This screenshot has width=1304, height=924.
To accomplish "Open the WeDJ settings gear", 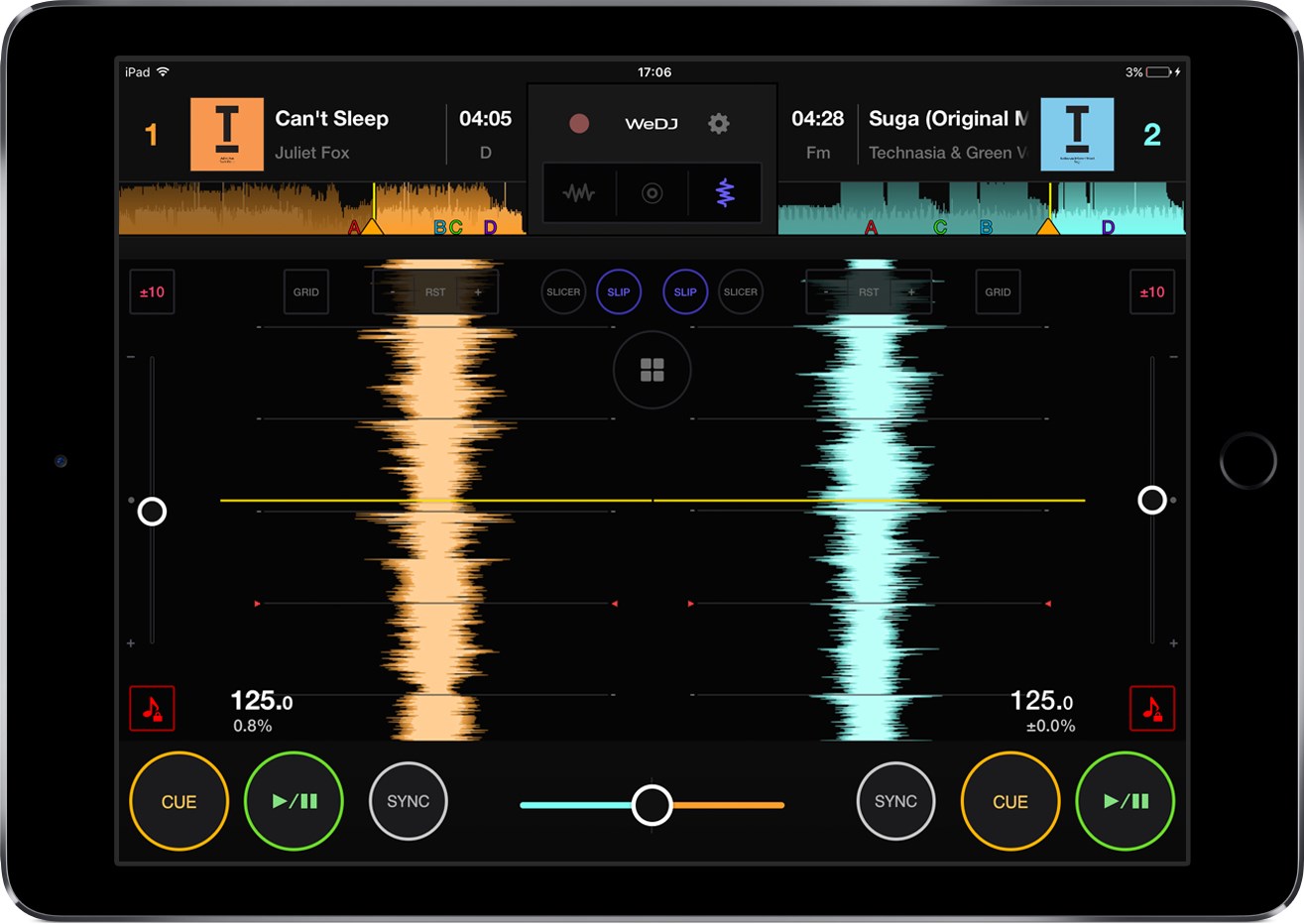I will pyautogui.click(x=718, y=123).
